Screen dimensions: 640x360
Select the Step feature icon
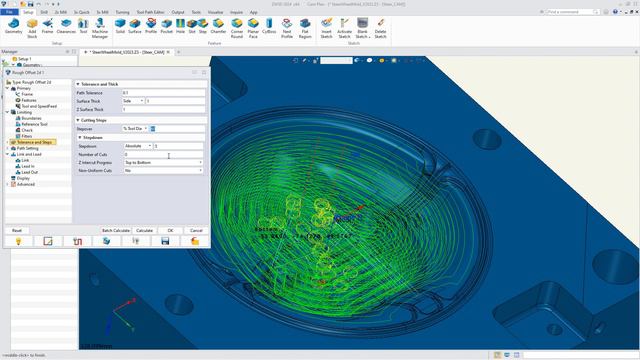coord(203,26)
